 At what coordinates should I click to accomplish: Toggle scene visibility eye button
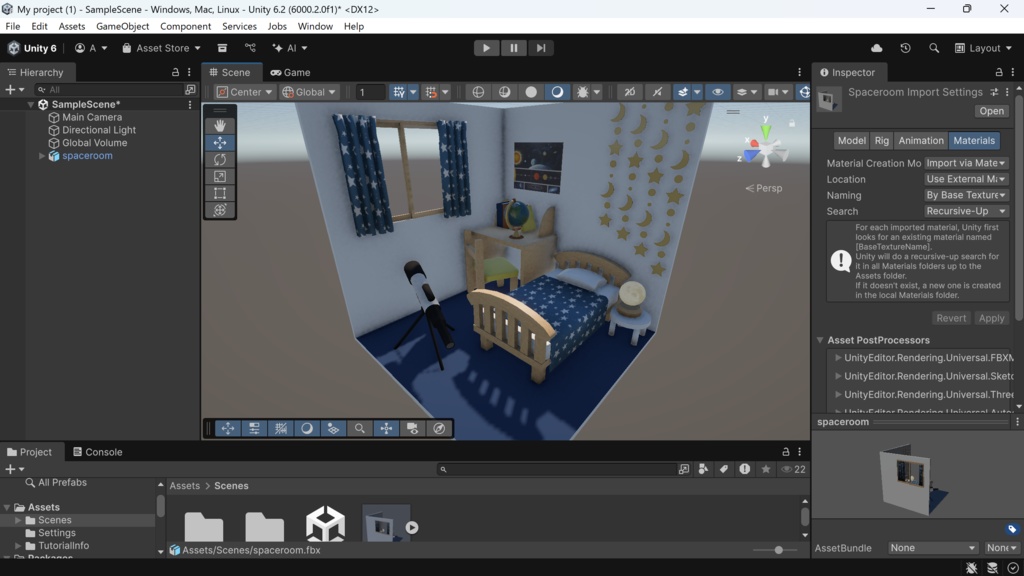(718, 92)
